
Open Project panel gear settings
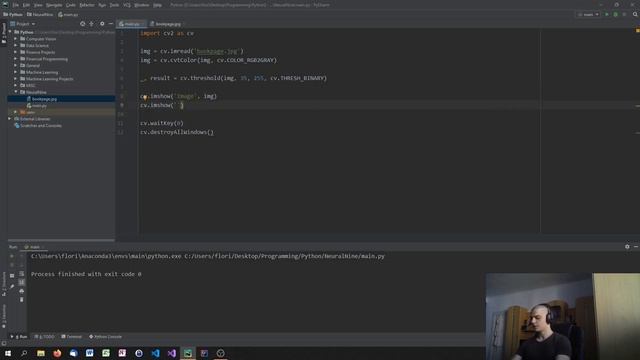tap(102, 24)
